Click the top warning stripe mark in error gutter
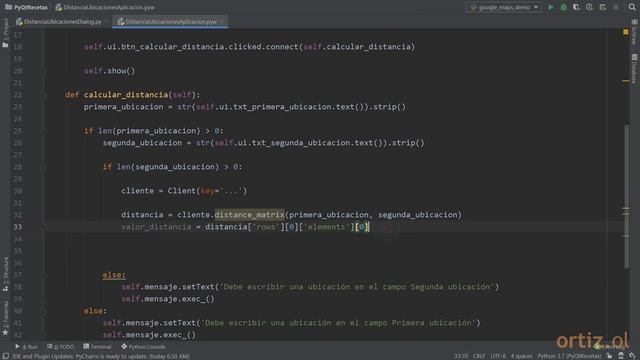The image size is (640, 360). pos(626,81)
